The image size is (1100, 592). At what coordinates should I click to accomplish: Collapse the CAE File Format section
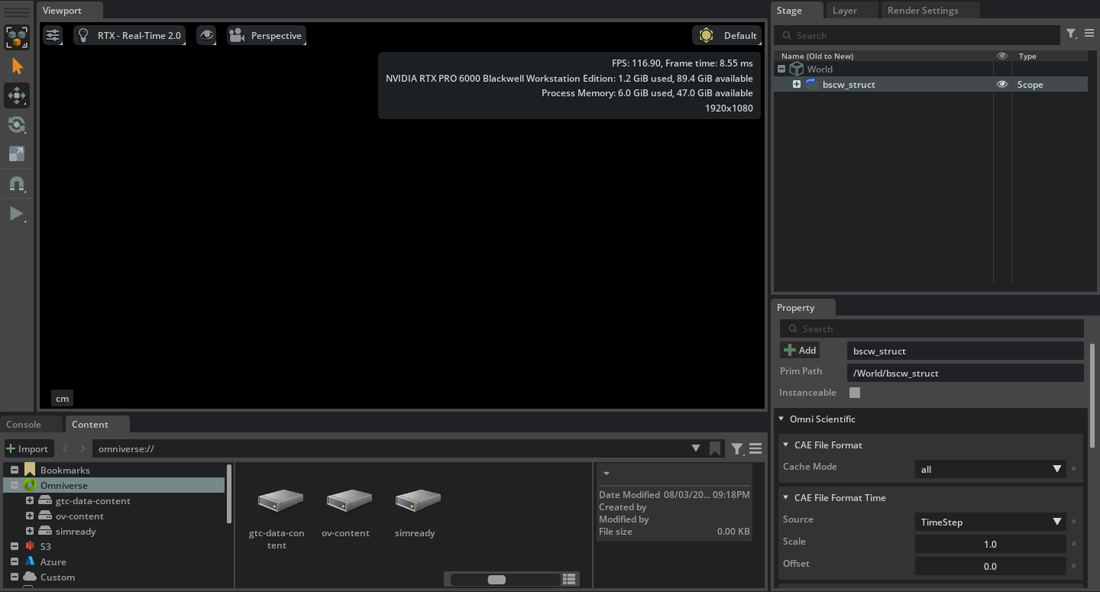pos(786,445)
